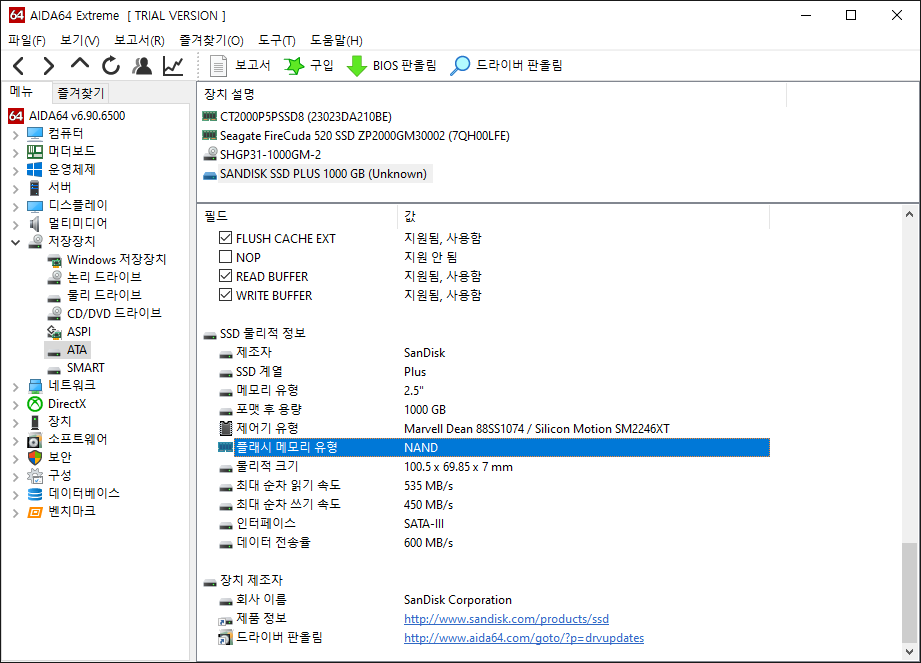The width and height of the screenshot is (921, 663).
Task: Switch to the 메뉴 tab in sidebar
Action: [21, 92]
